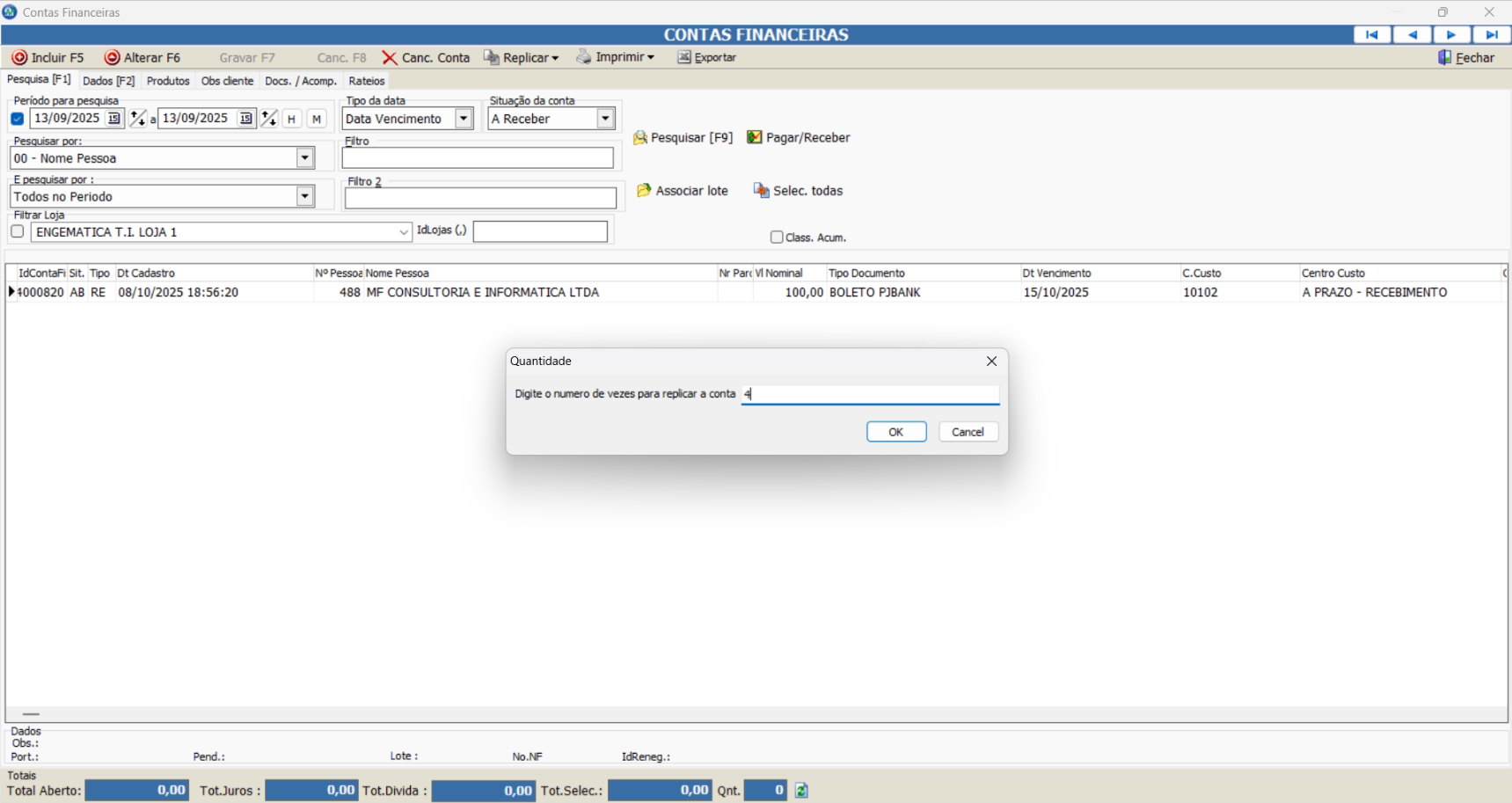
Task: Click the red X Canc. Conta icon
Action: (x=390, y=57)
